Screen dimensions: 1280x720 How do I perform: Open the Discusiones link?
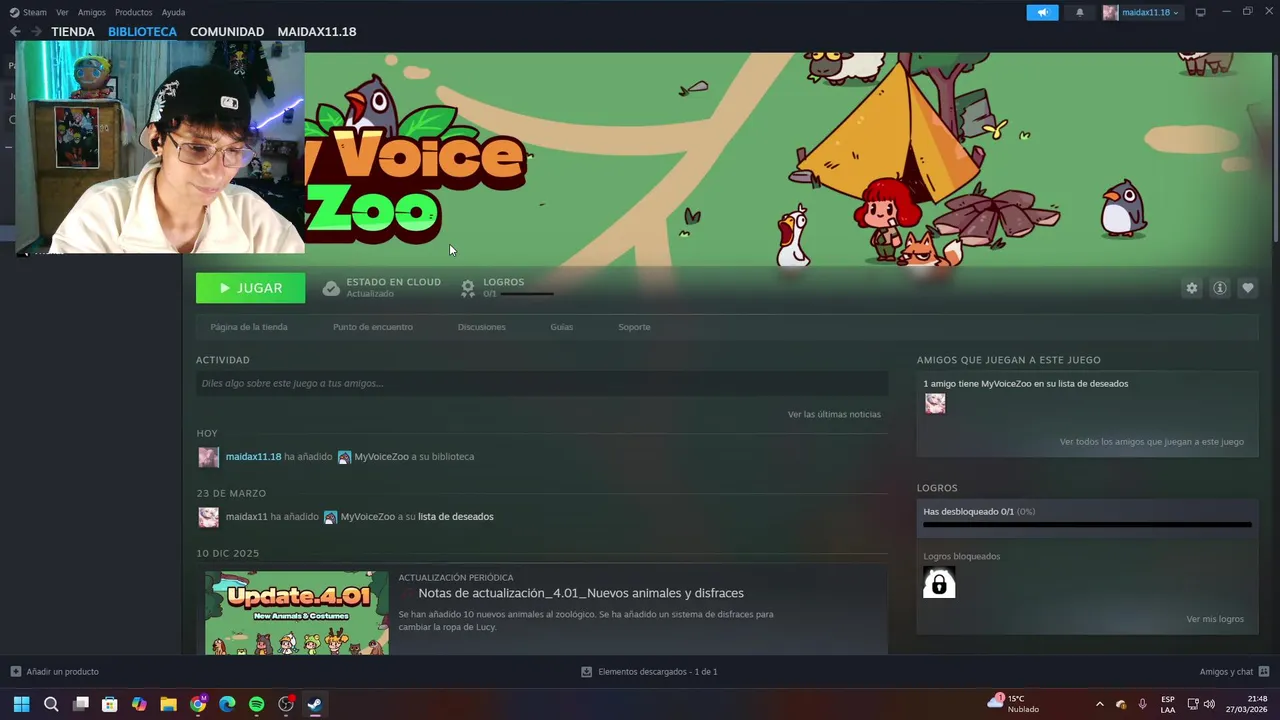tap(482, 327)
